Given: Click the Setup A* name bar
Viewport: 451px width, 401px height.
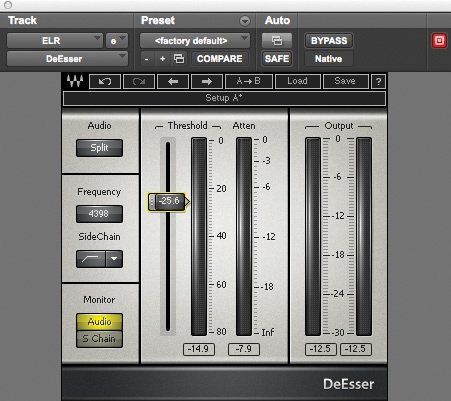Looking at the screenshot, I should coord(224,98).
